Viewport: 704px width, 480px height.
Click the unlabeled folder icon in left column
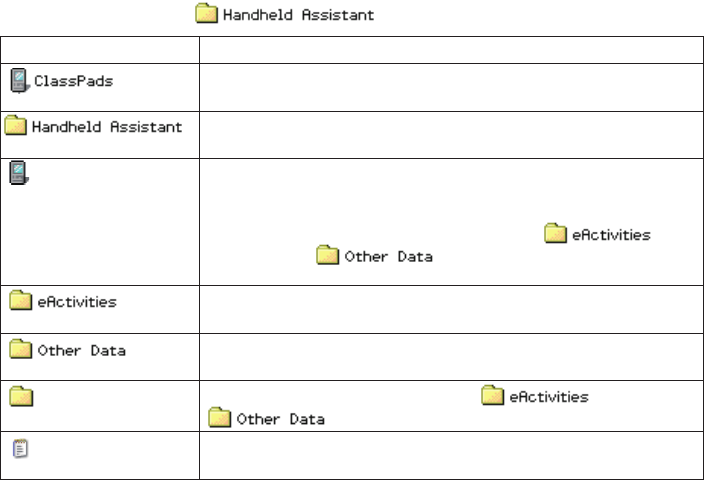[x=21, y=396]
